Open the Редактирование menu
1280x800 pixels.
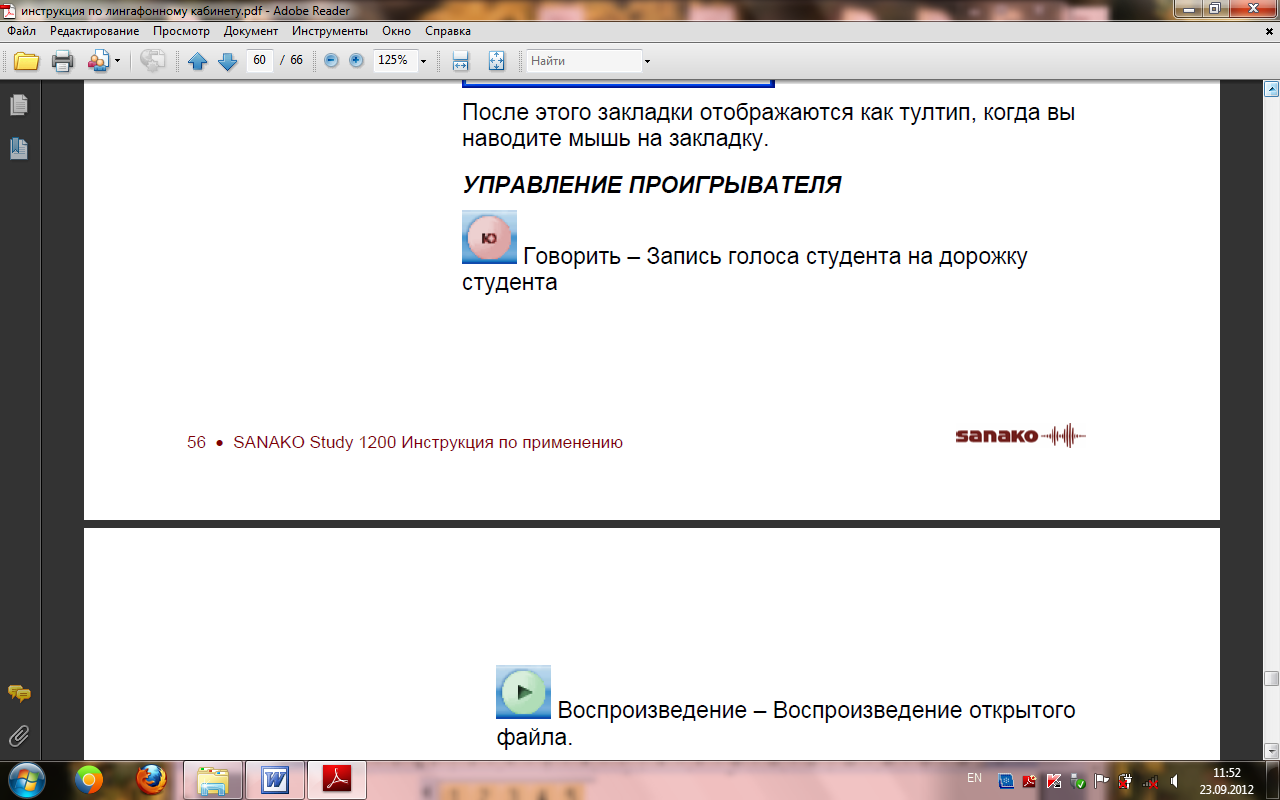94,31
